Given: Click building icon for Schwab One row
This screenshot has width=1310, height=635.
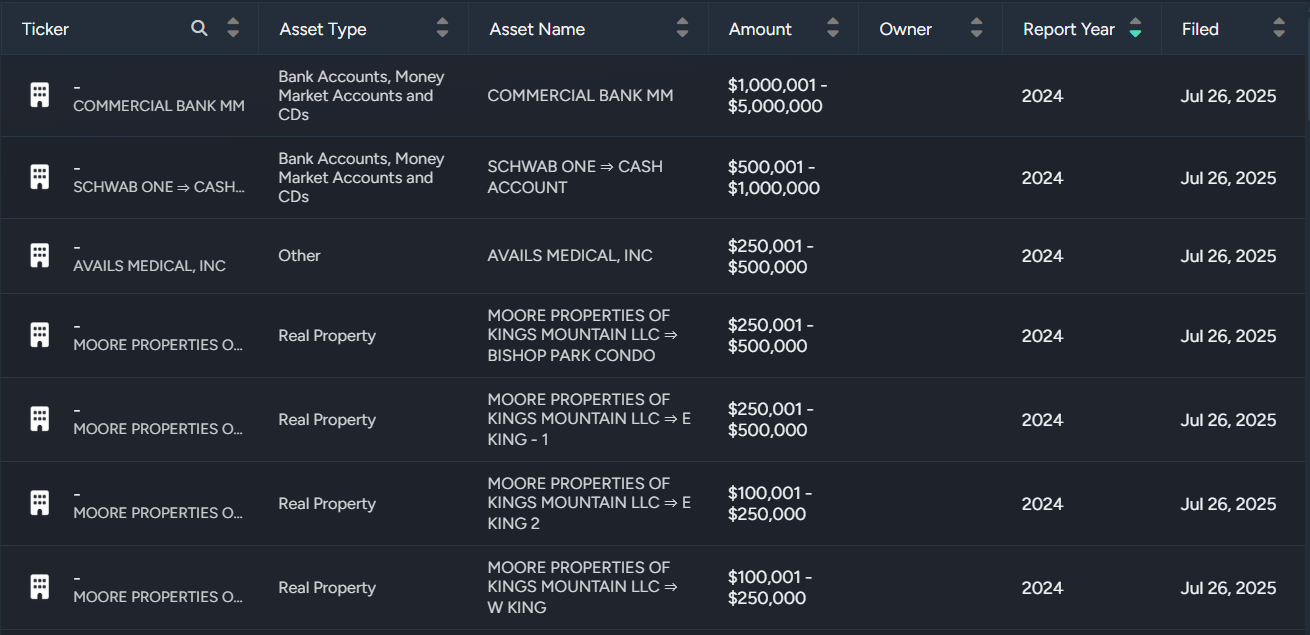Looking at the screenshot, I should click(x=39, y=177).
